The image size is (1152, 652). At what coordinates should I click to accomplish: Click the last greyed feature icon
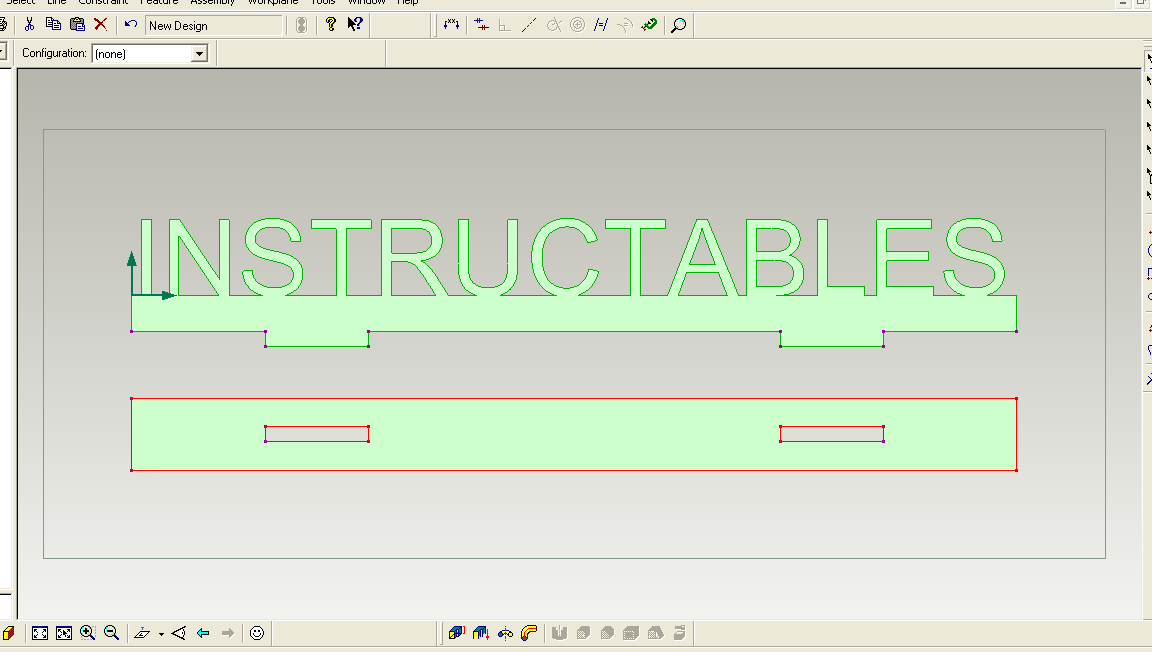pos(680,633)
